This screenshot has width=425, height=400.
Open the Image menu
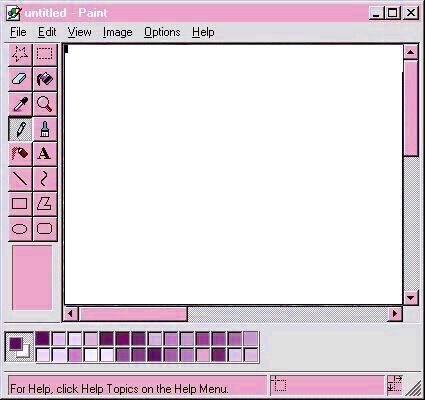(117, 32)
